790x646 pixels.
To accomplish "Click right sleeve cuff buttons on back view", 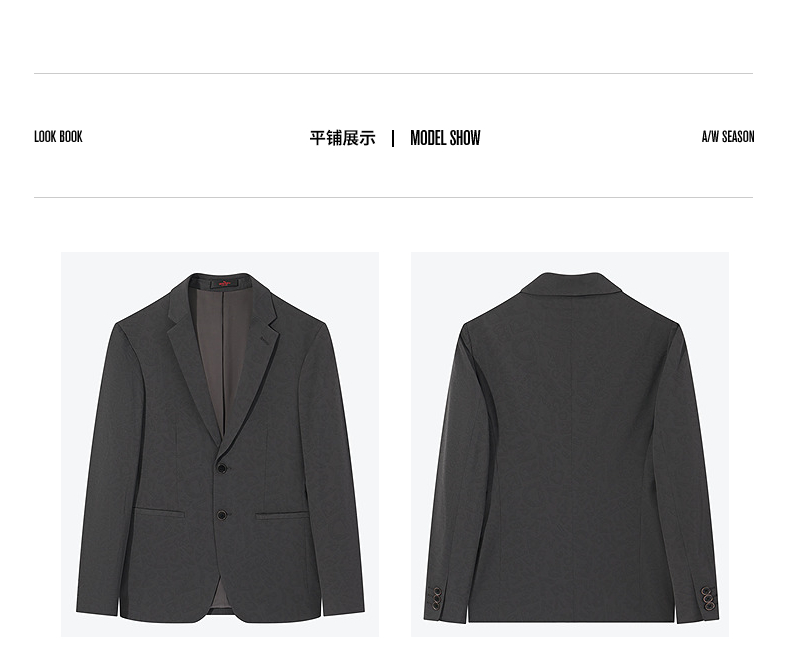I will tap(708, 598).
